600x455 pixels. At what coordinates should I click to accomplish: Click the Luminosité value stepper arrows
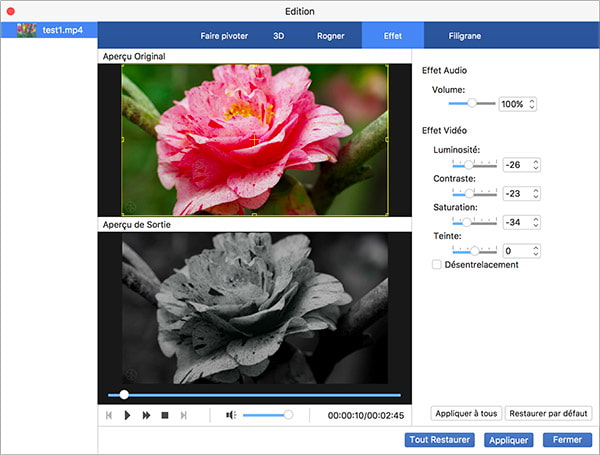tap(536, 165)
